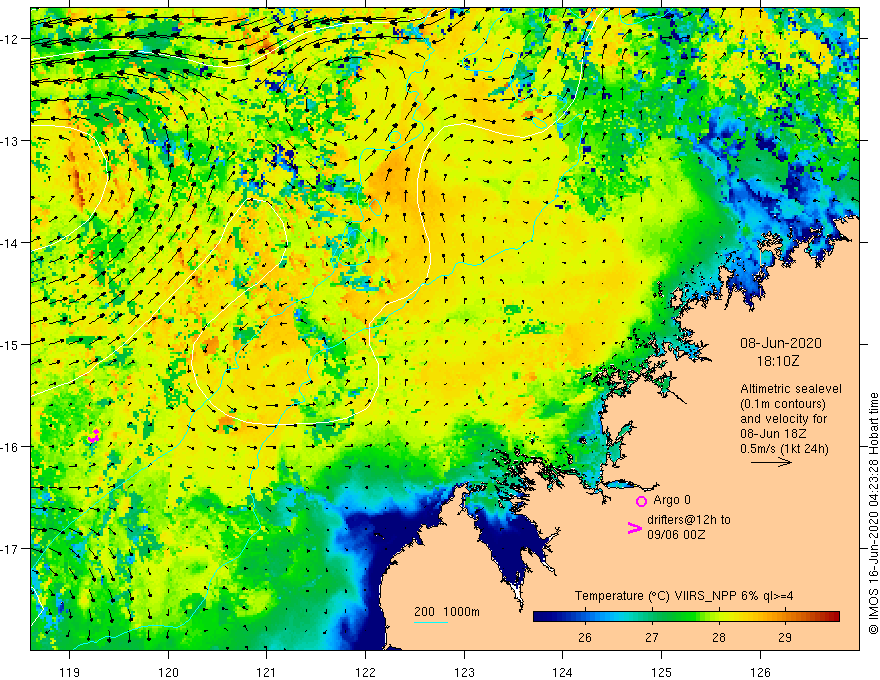Click the time label 18:10Z
Viewport: 880px width, 680px height.
pyautogui.click(x=778, y=361)
